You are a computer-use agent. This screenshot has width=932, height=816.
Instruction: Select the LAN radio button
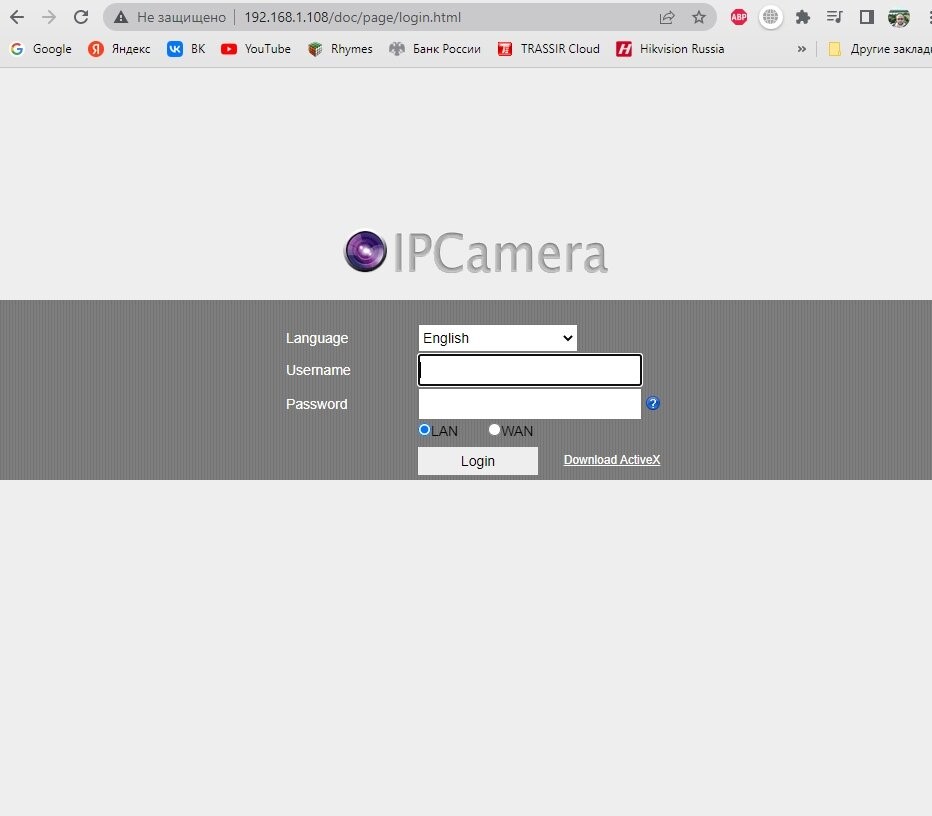coord(424,429)
